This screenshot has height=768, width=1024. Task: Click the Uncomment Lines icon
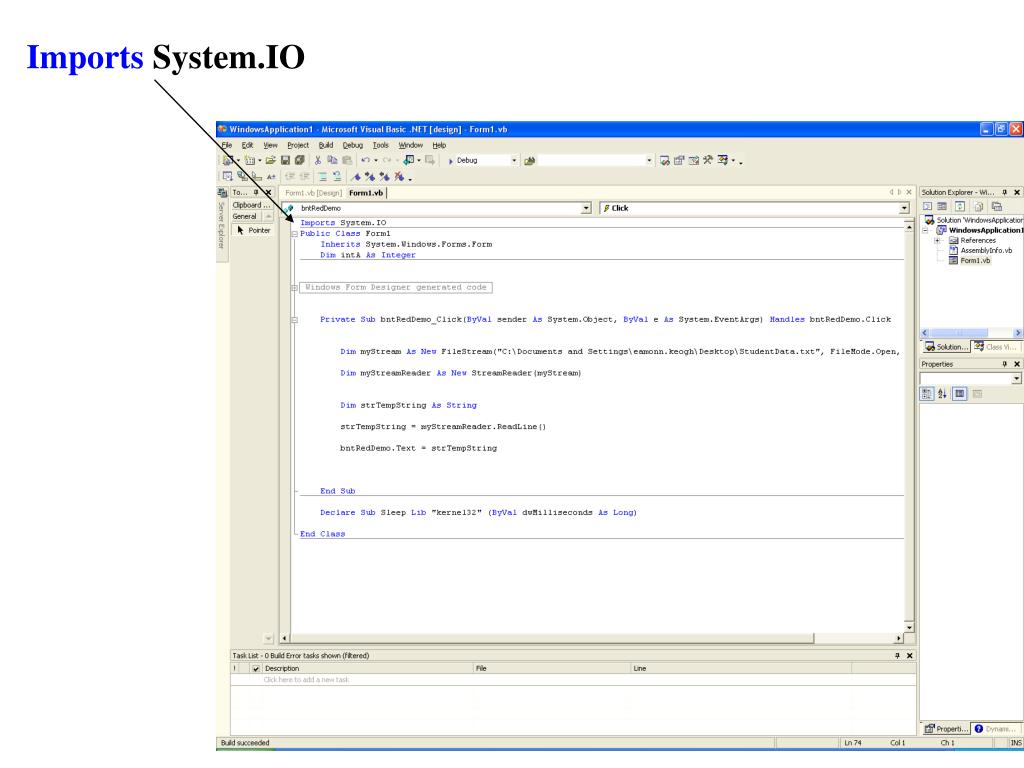(x=337, y=176)
